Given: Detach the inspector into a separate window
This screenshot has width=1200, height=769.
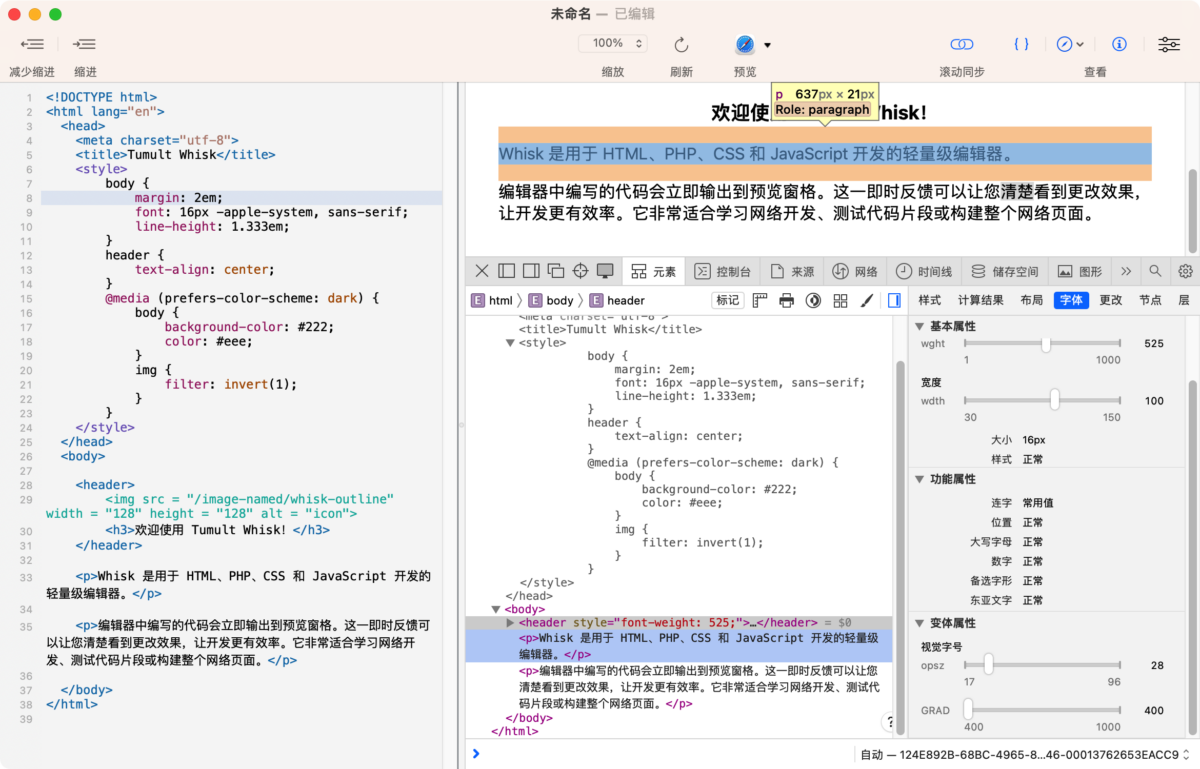Looking at the screenshot, I should [556, 271].
